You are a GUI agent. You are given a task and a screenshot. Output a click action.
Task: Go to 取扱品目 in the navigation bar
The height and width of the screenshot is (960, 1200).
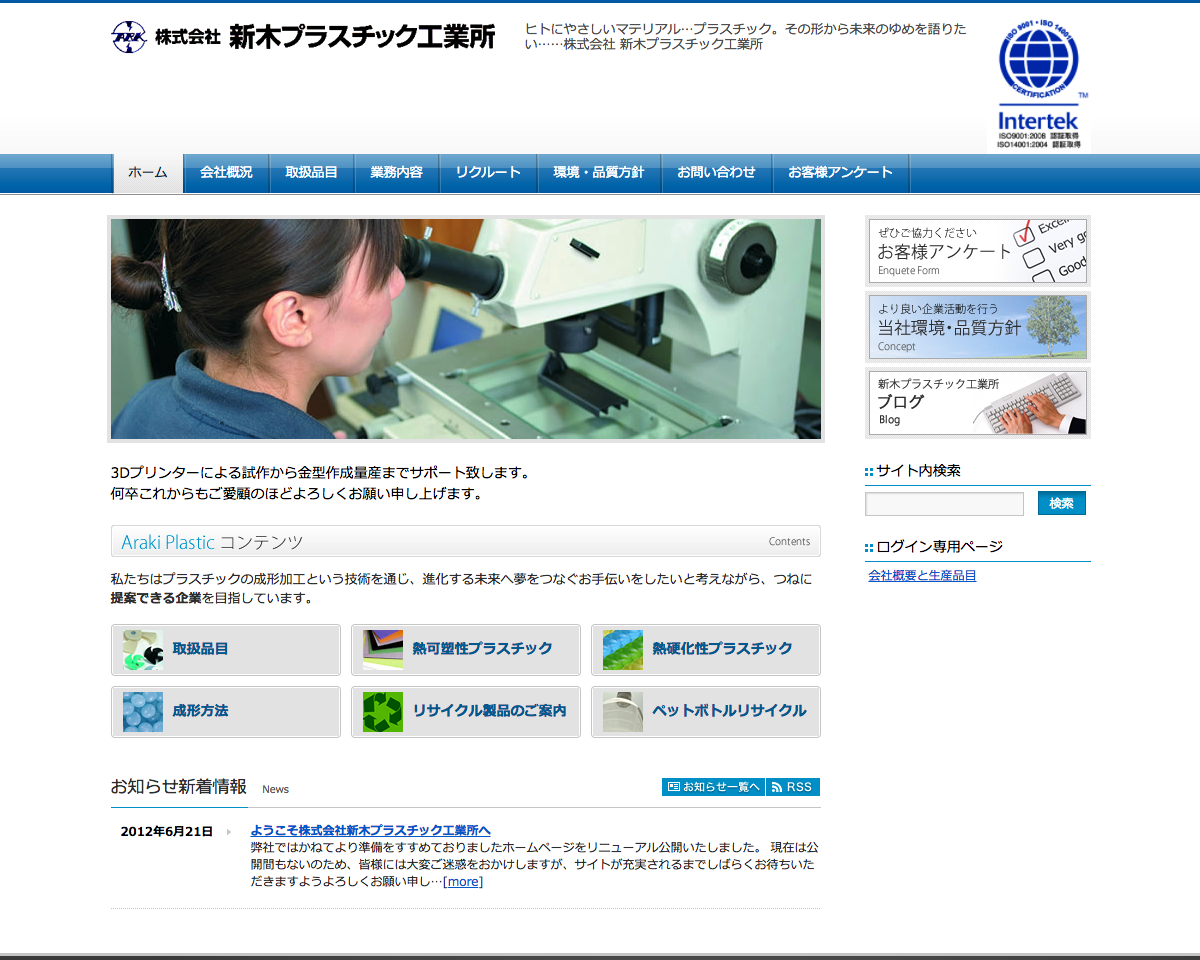(312, 173)
